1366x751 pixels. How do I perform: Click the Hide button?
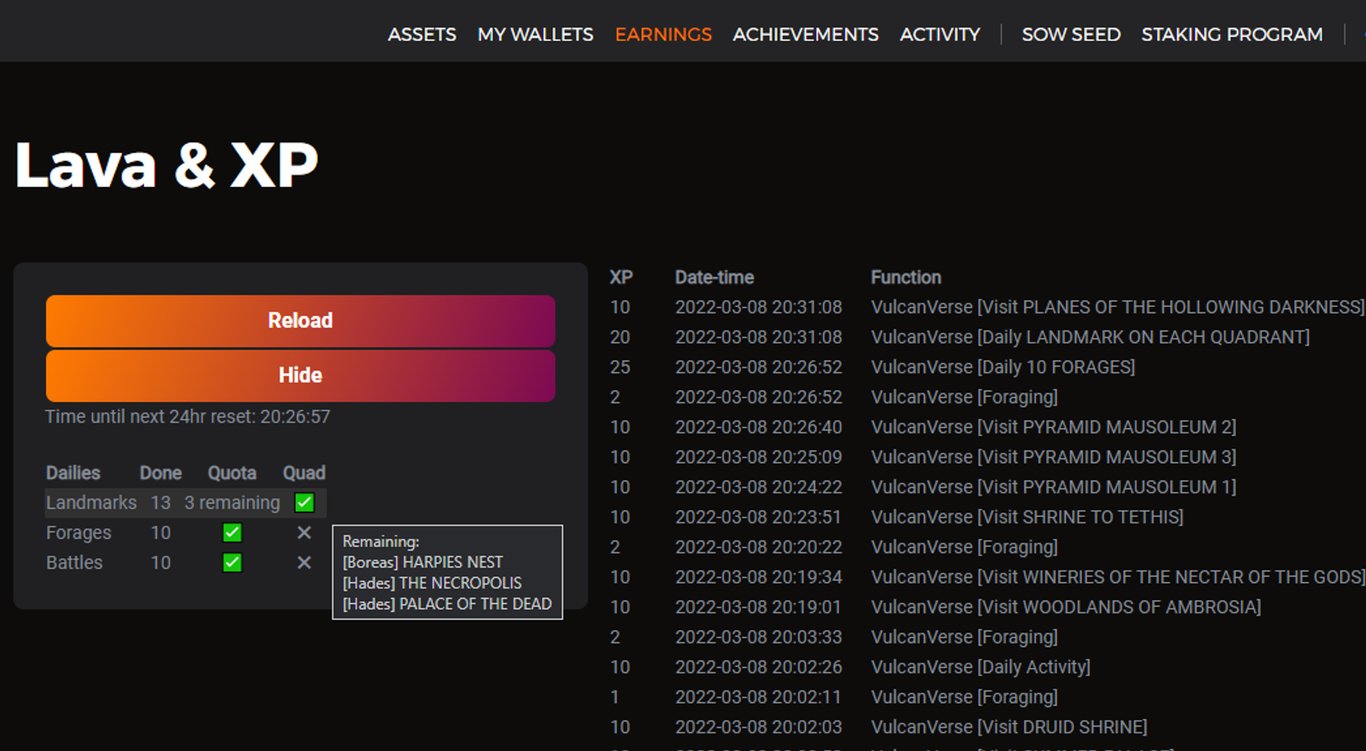pos(300,376)
